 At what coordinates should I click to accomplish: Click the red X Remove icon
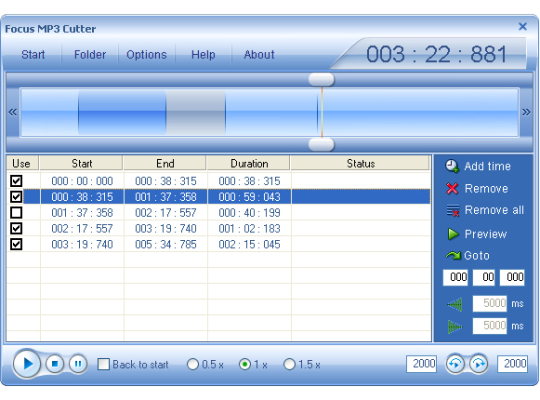[452, 188]
